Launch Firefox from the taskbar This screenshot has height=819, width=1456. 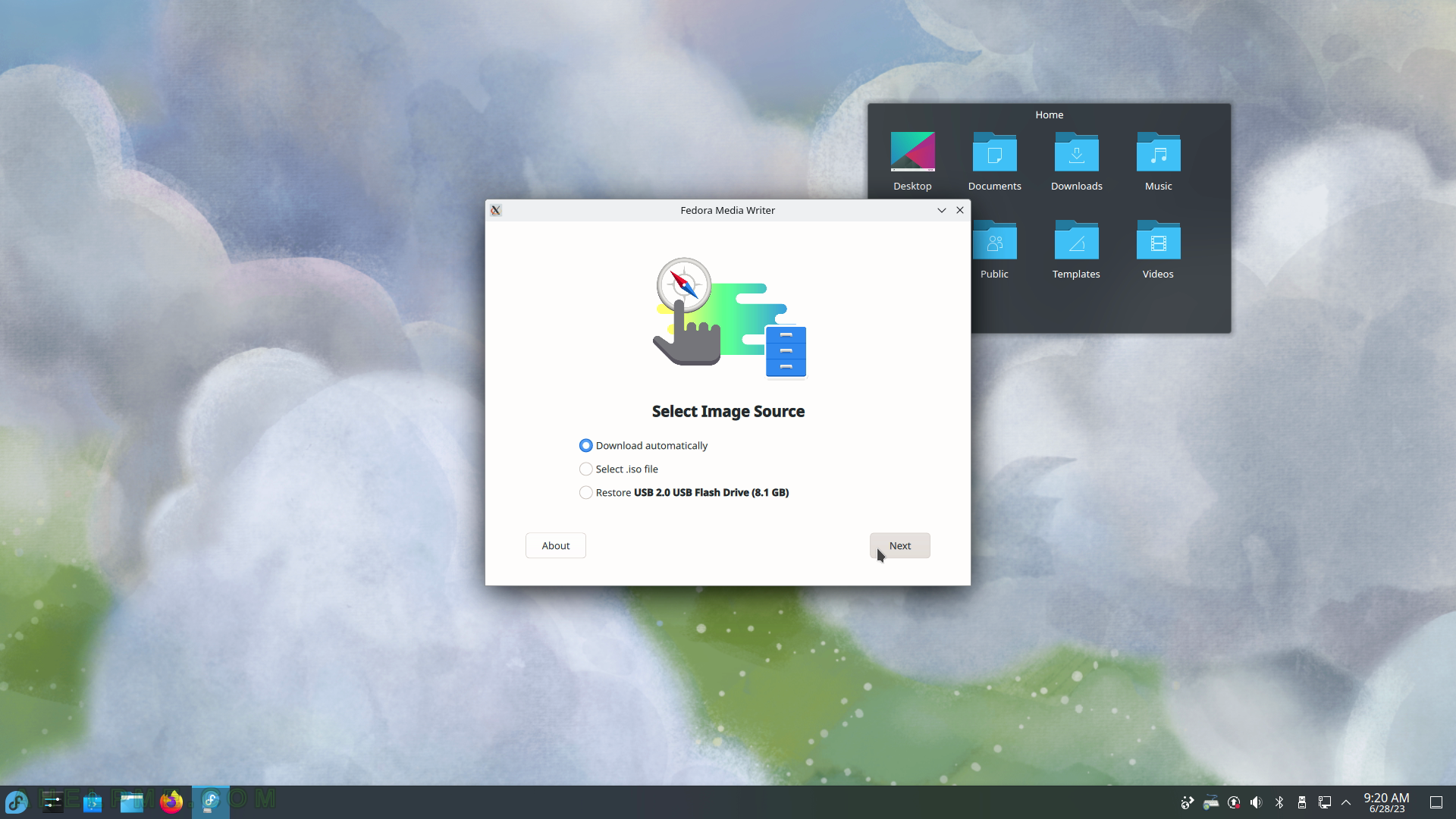coord(171,802)
